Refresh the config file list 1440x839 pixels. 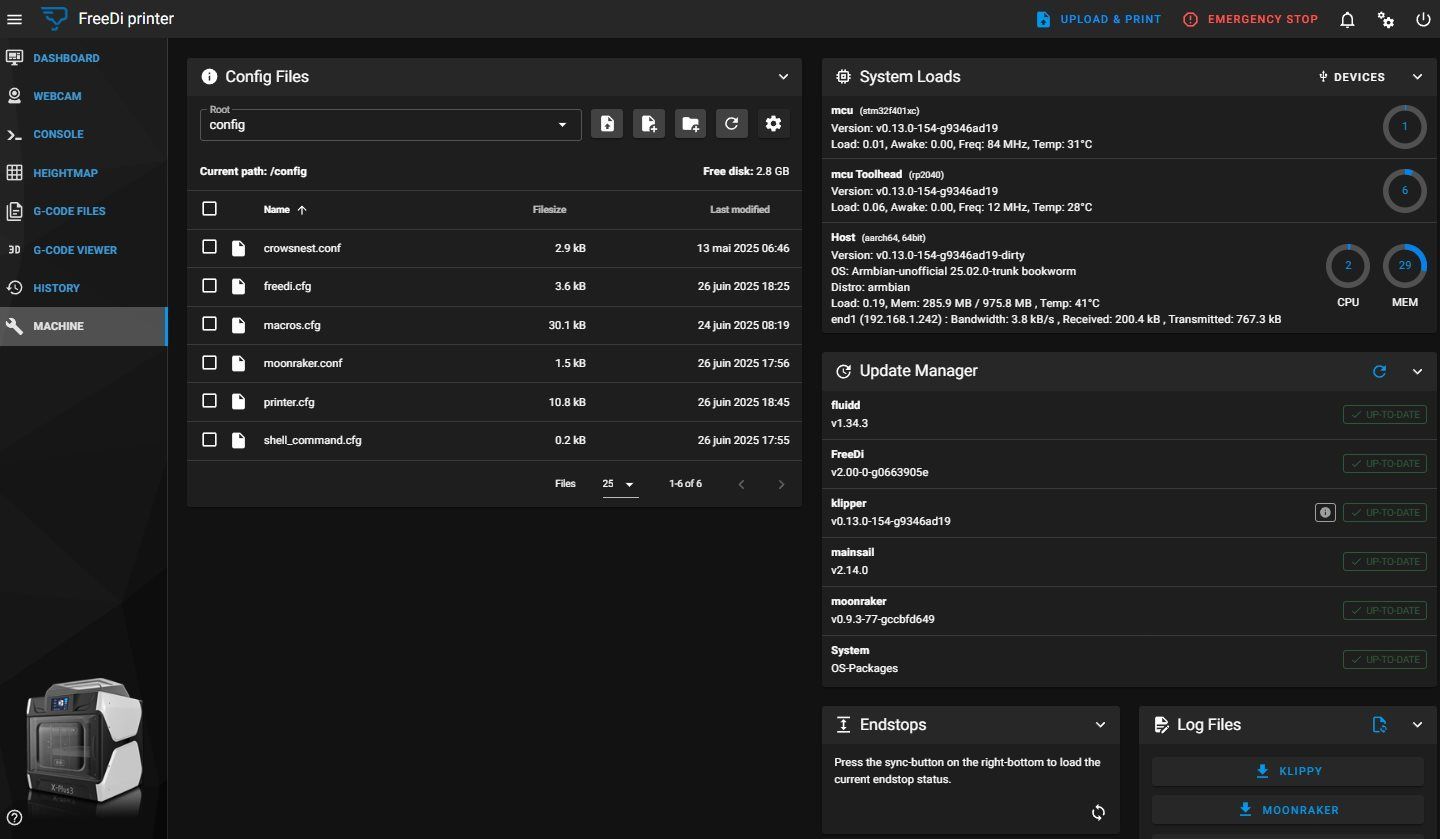click(x=732, y=124)
